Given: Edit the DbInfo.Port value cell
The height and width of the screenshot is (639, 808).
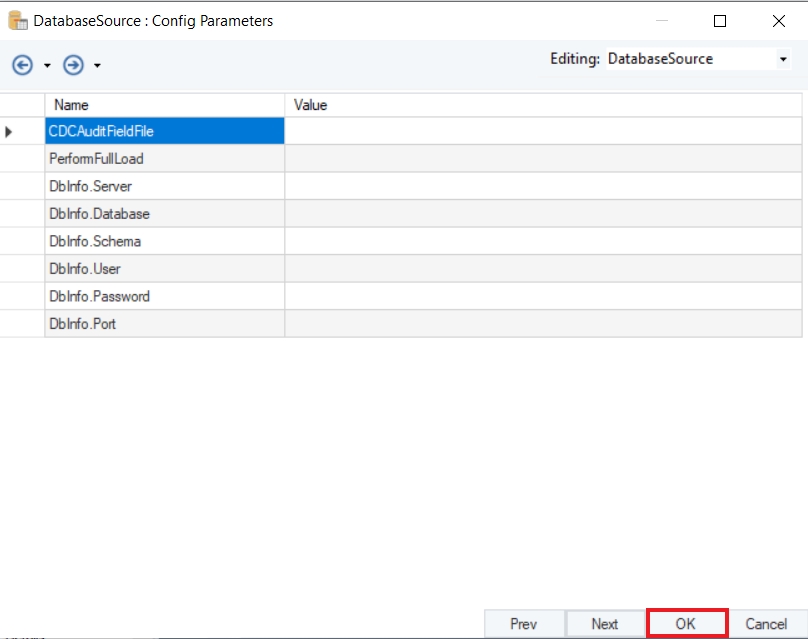Looking at the screenshot, I should point(542,324).
